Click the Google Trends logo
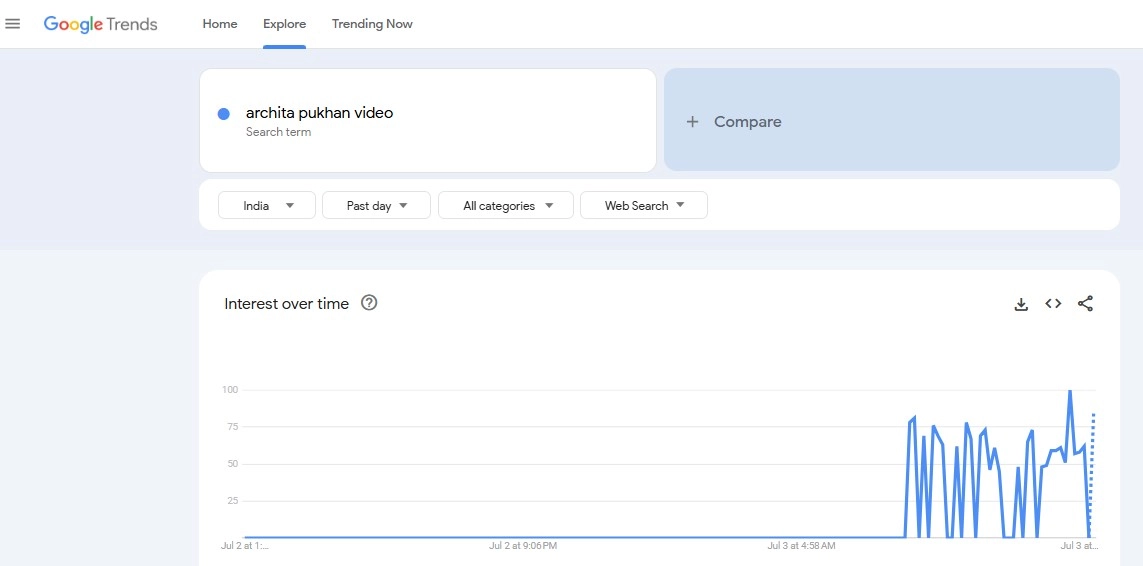Screen dimensions: 1143x566 (x=100, y=24)
